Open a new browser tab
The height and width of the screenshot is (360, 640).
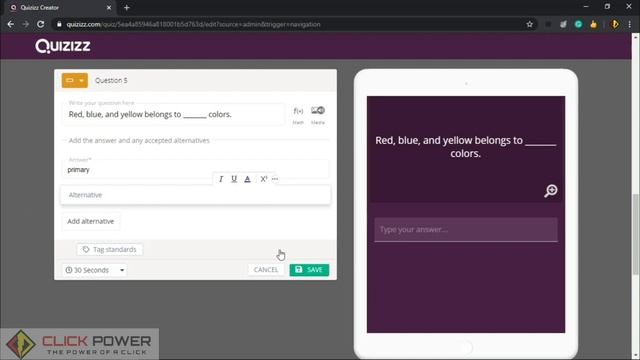127,7
